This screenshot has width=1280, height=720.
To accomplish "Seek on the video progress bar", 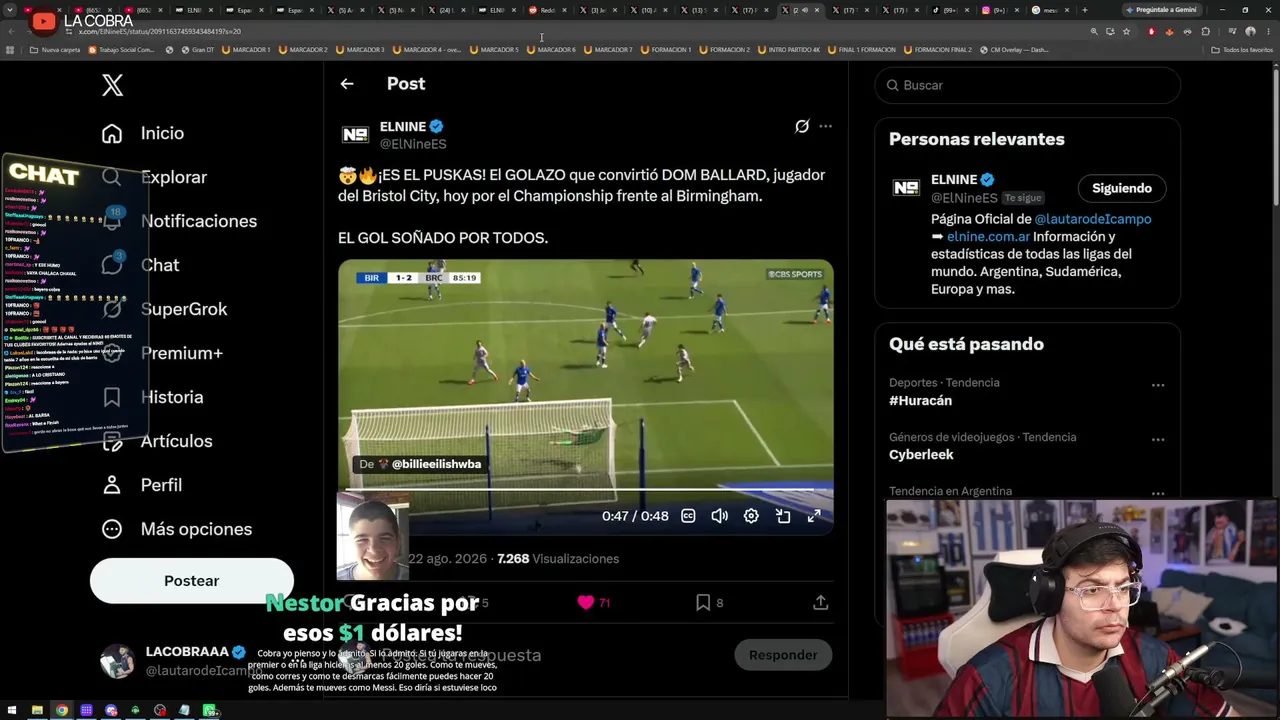I will (586, 490).
